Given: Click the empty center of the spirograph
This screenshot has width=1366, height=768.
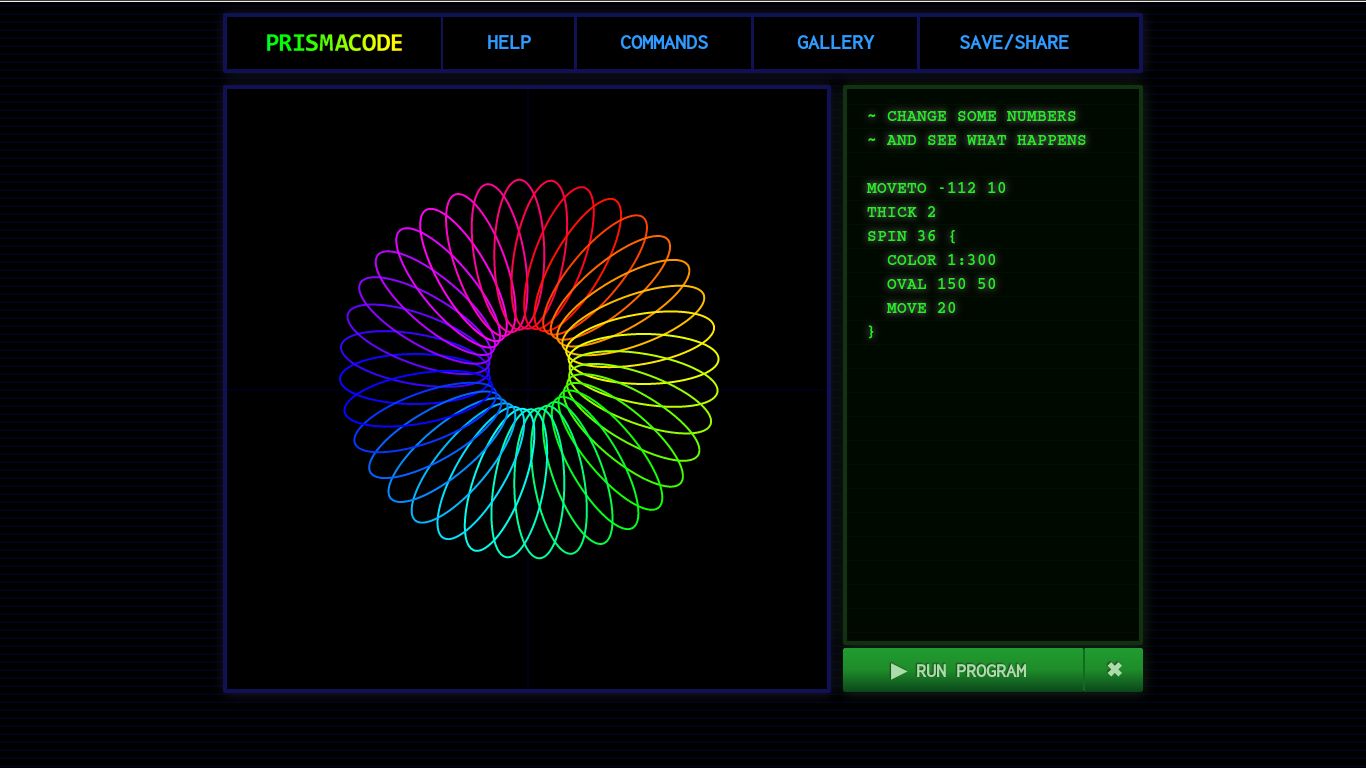Looking at the screenshot, I should coord(528,369).
